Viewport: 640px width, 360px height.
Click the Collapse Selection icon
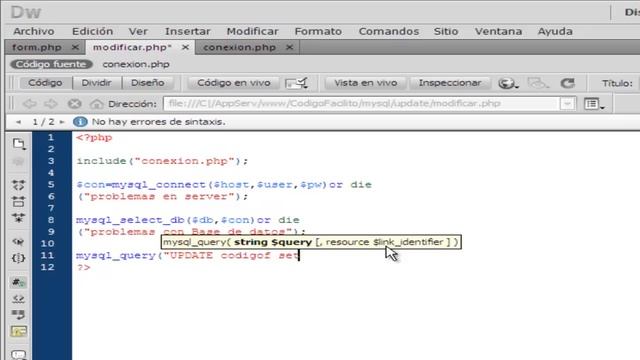coord(18,201)
